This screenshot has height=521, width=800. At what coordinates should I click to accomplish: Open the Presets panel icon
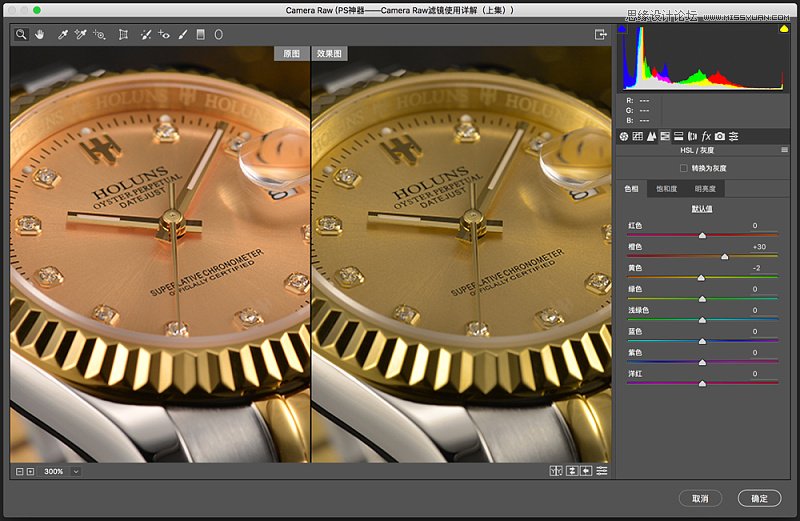(x=734, y=136)
